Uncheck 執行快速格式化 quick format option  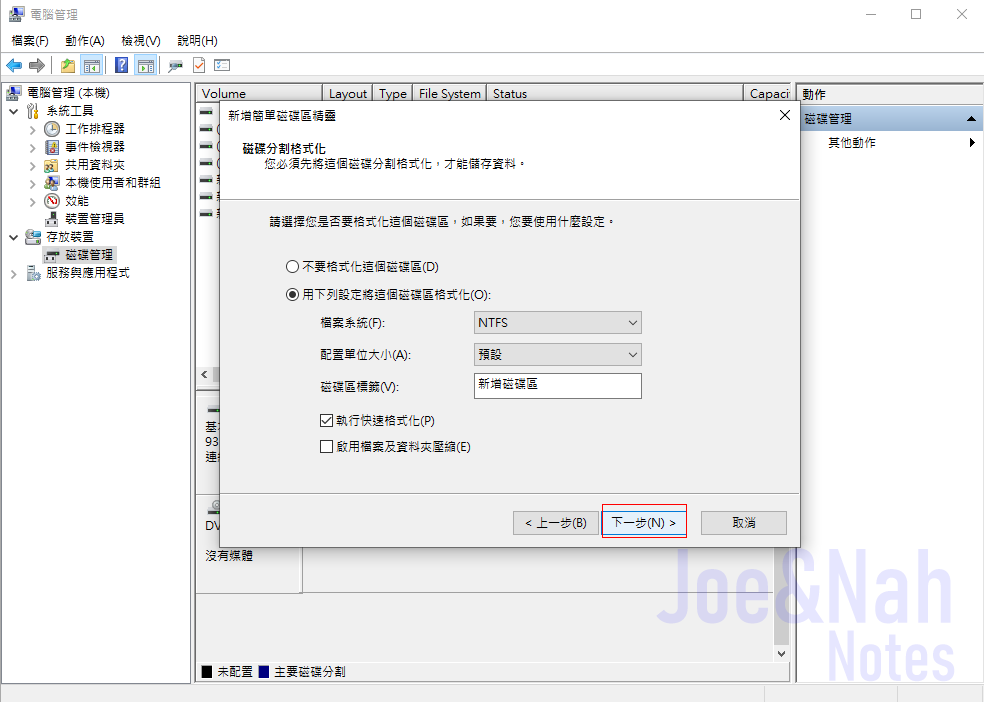[x=325, y=420]
